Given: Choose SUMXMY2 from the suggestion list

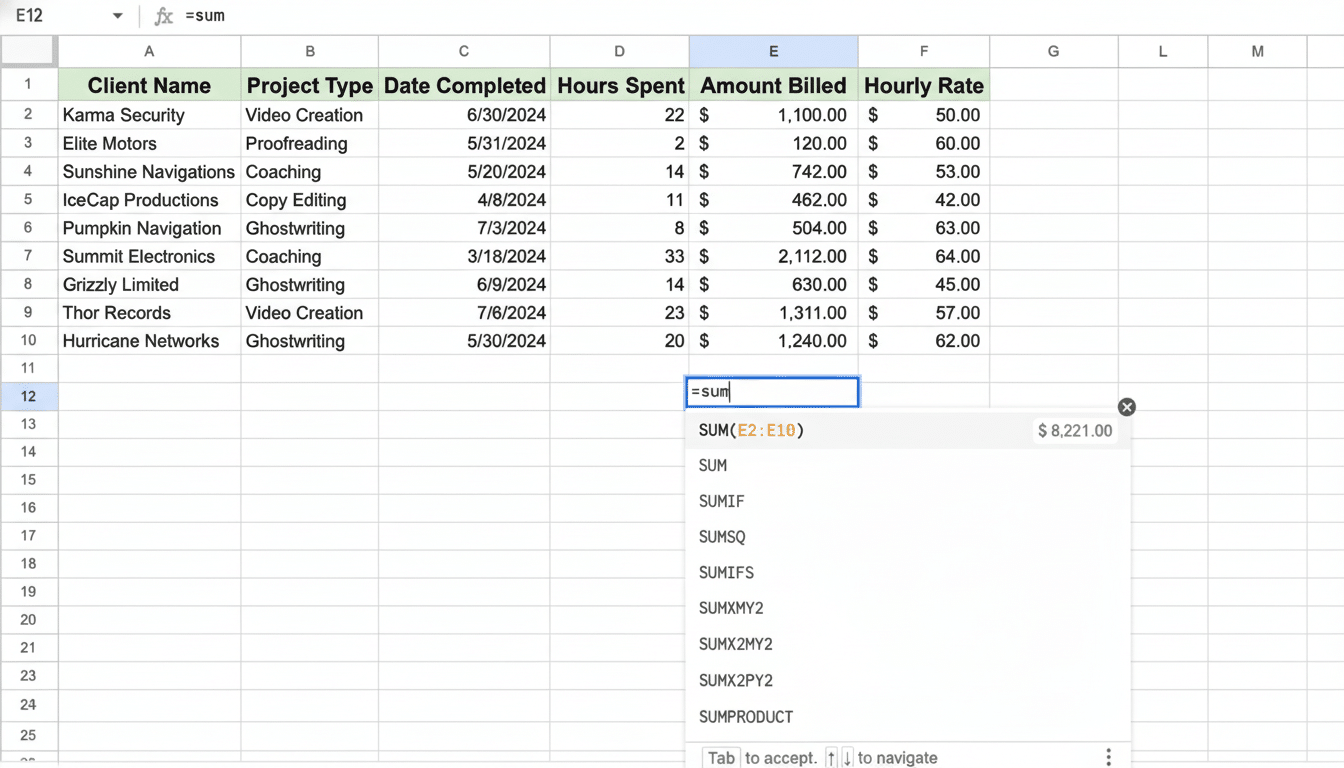Looking at the screenshot, I should point(729,608).
